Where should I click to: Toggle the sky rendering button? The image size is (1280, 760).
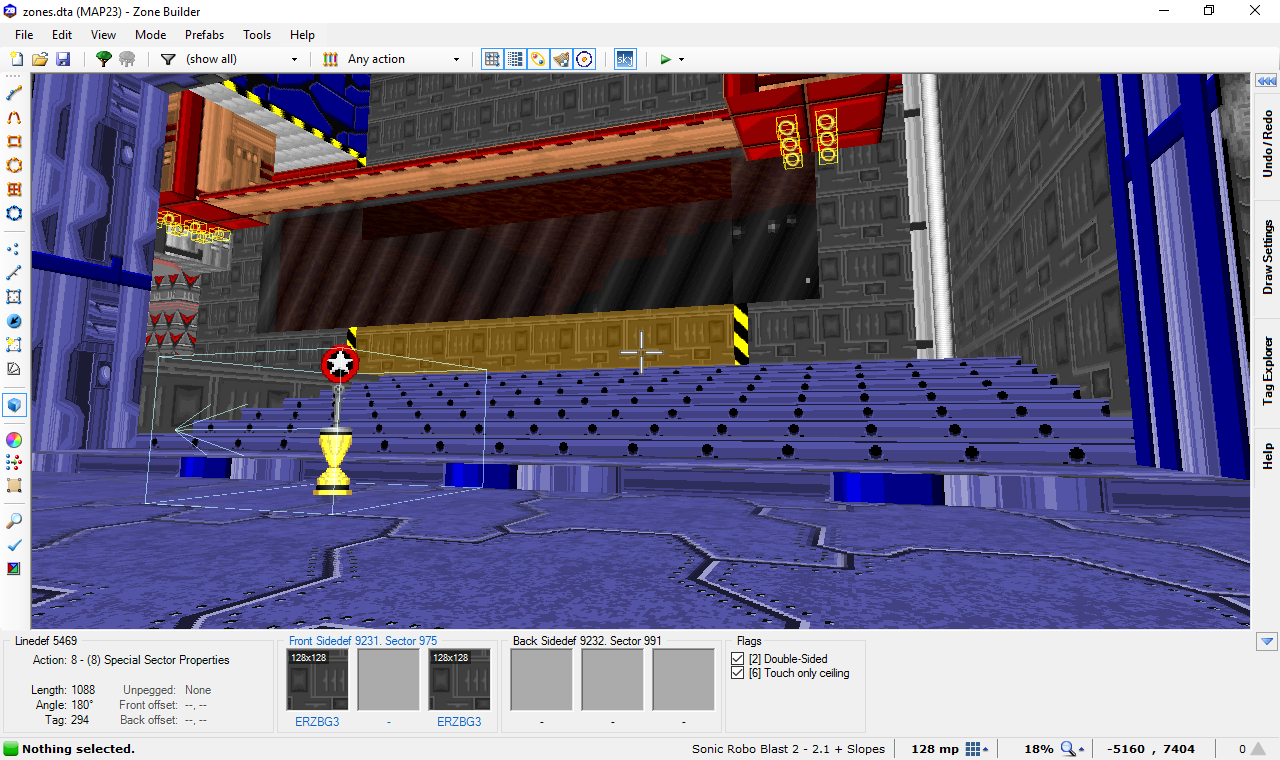625,59
